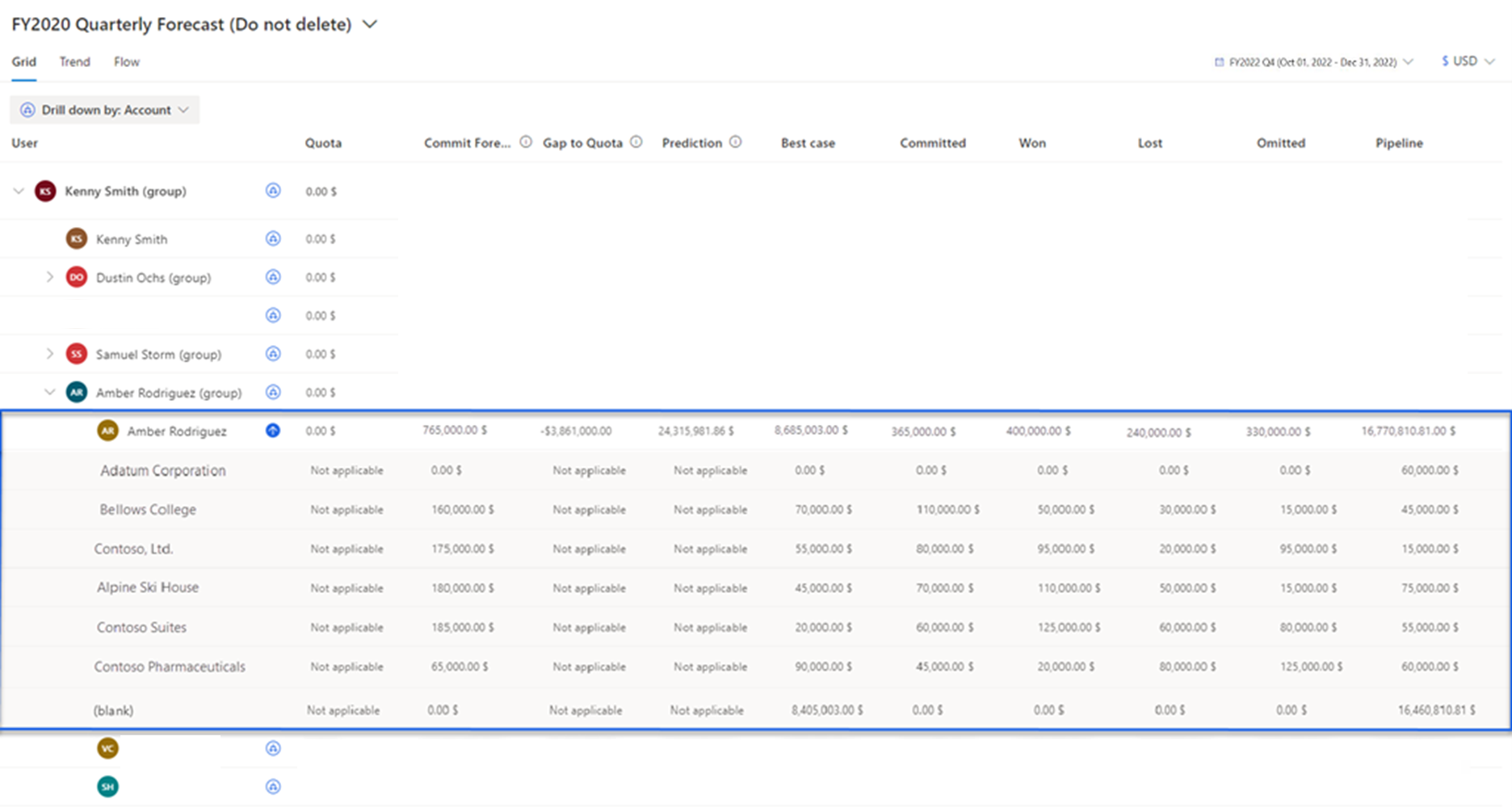Click drill-down icon in Samuel Storm (group) row
The width and height of the screenshot is (1512, 808).
coord(273,354)
